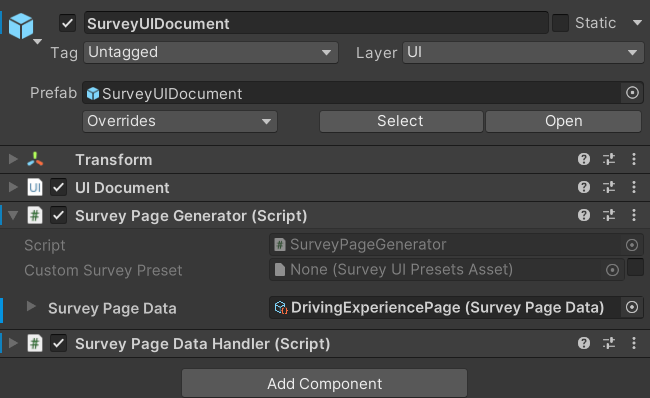
Task: Expand the Survey Page Data foldout
Action: [31, 306]
